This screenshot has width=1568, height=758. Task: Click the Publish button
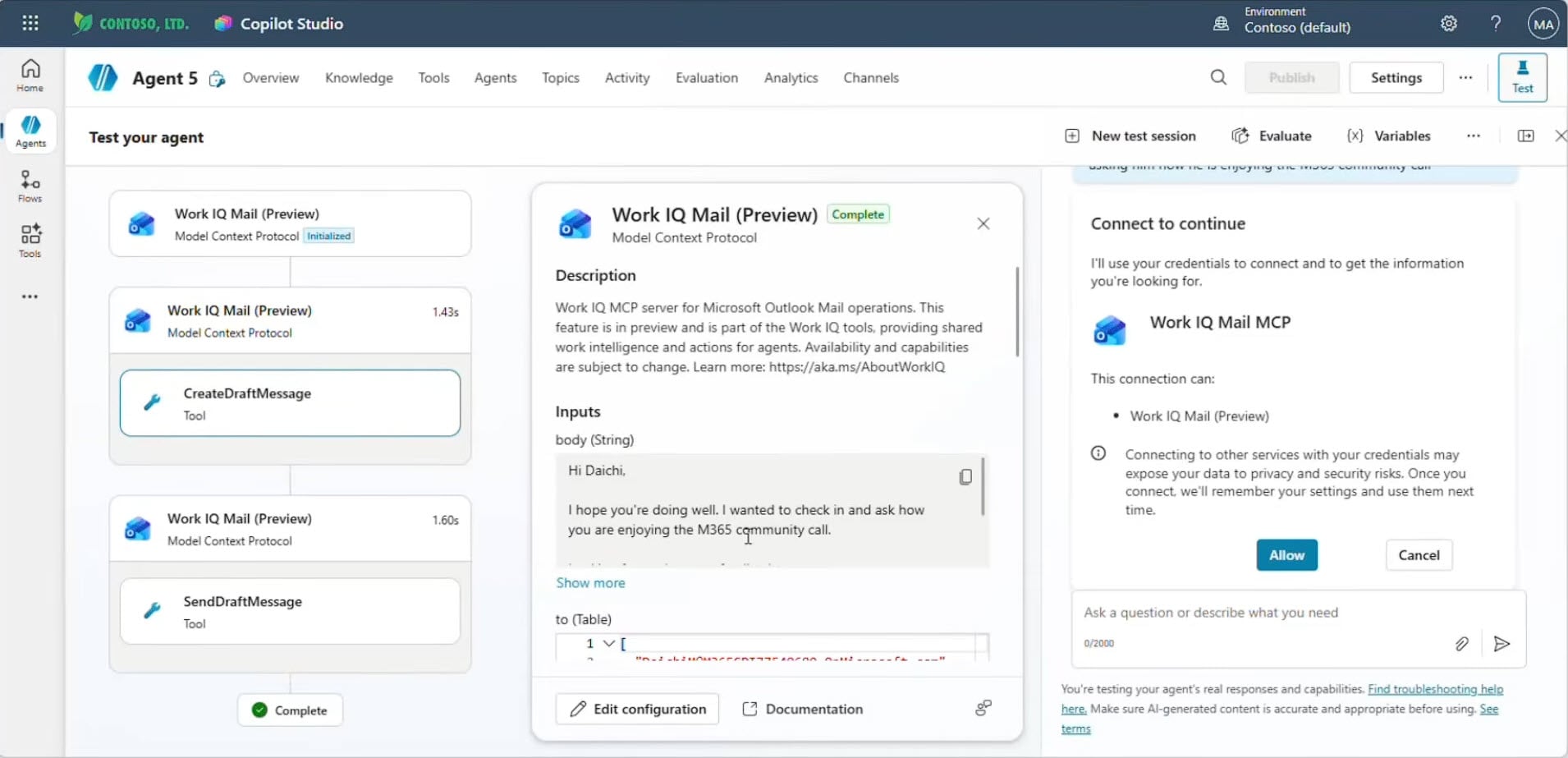1291,77
